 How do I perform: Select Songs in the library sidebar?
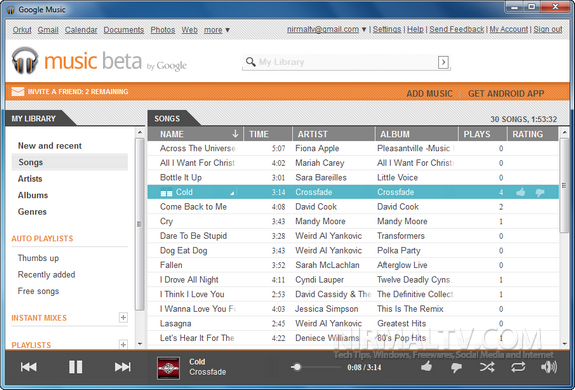(x=70, y=162)
